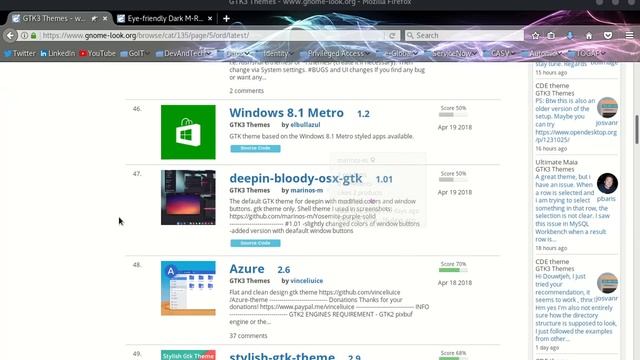The width and height of the screenshot is (640, 360).
Task: Expand the DevAndTech bookmarks folder
Action: tap(183, 53)
